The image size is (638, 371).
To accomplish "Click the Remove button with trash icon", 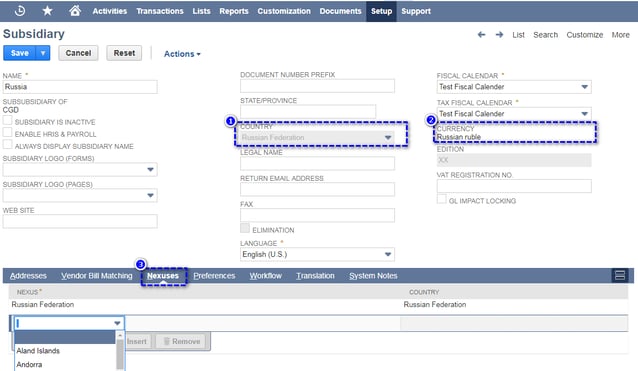I will pyautogui.click(x=182, y=341).
